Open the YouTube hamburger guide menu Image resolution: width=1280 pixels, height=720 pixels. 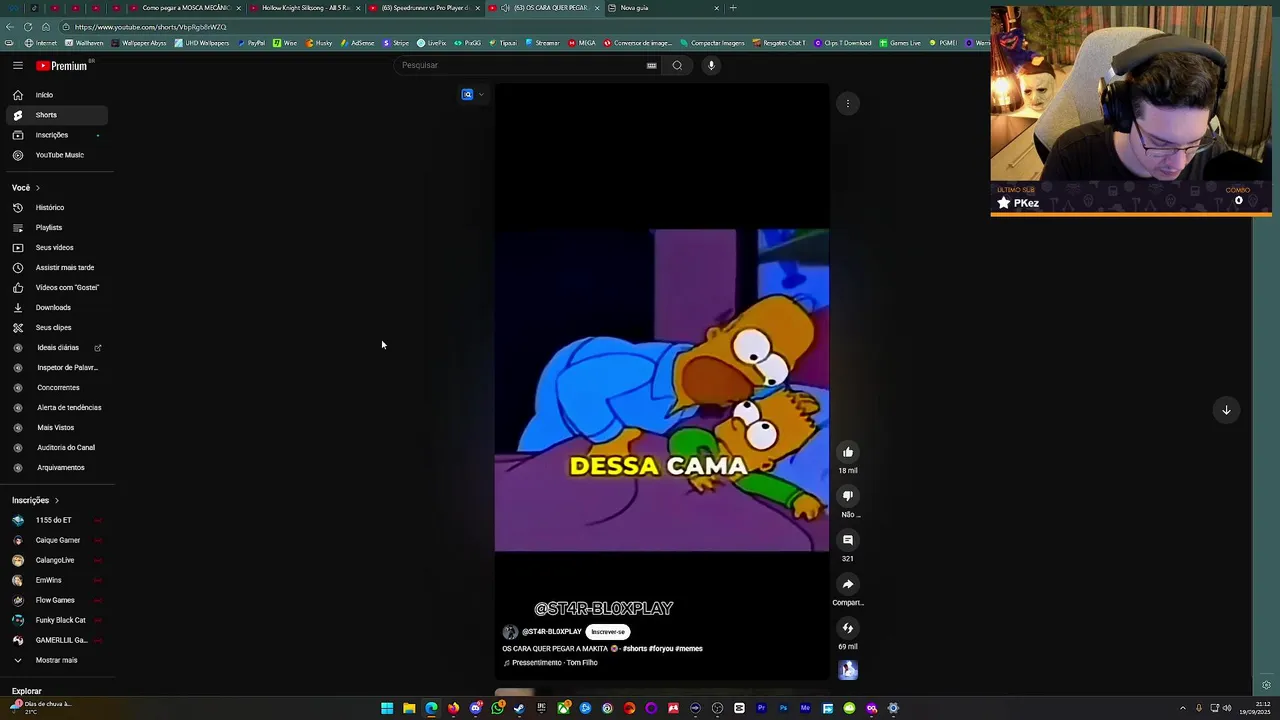pyautogui.click(x=17, y=65)
